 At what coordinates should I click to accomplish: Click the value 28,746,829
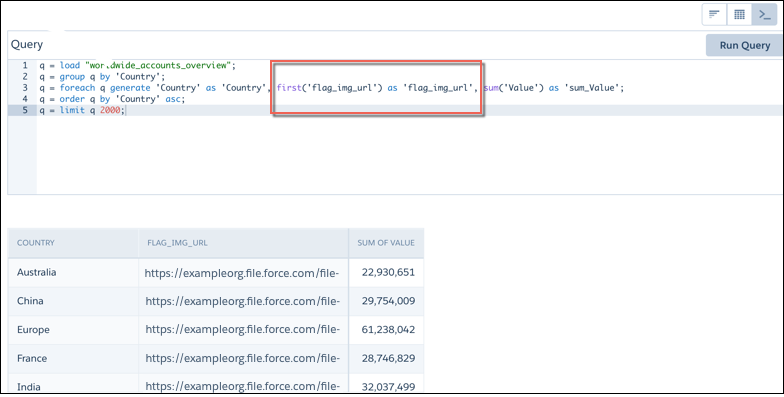pos(388,358)
